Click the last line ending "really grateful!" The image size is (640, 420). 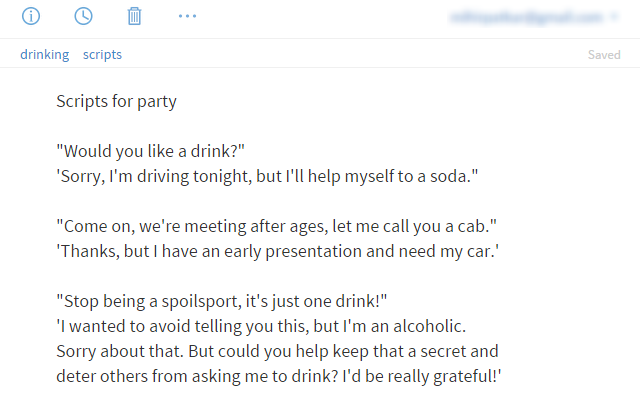tap(279, 376)
